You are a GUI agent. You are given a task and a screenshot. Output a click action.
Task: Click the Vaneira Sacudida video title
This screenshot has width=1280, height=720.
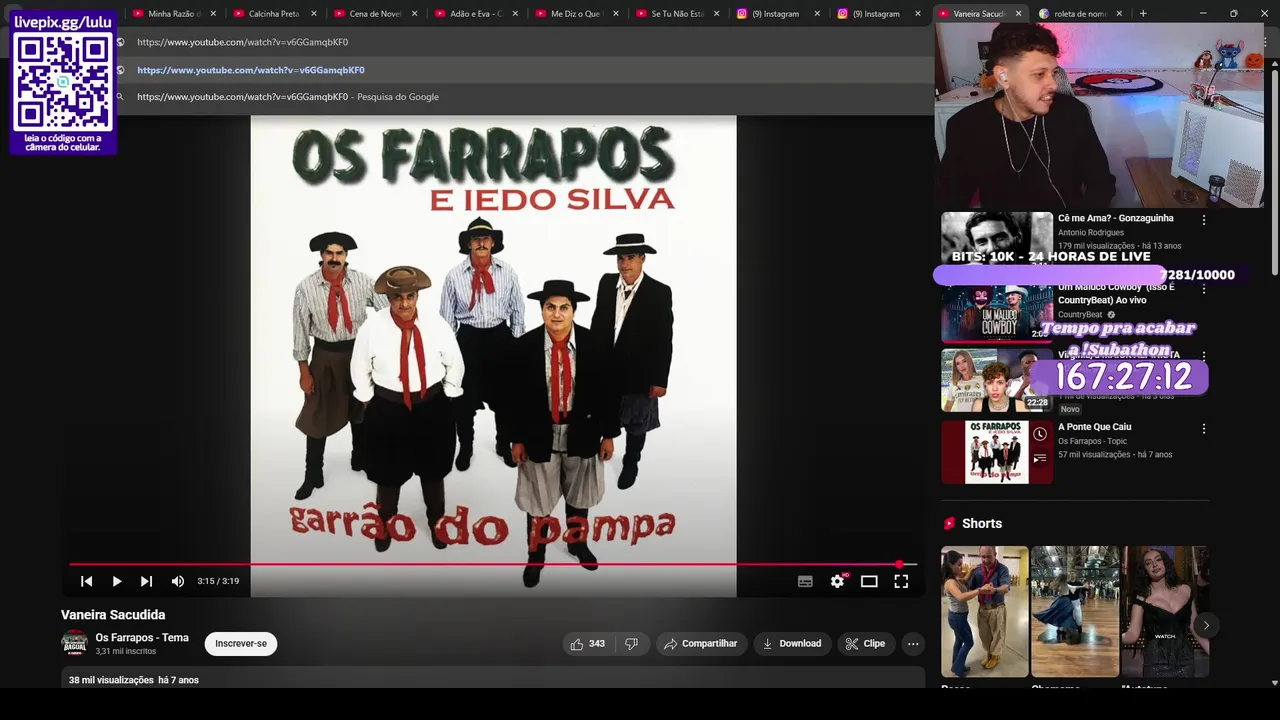point(113,615)
